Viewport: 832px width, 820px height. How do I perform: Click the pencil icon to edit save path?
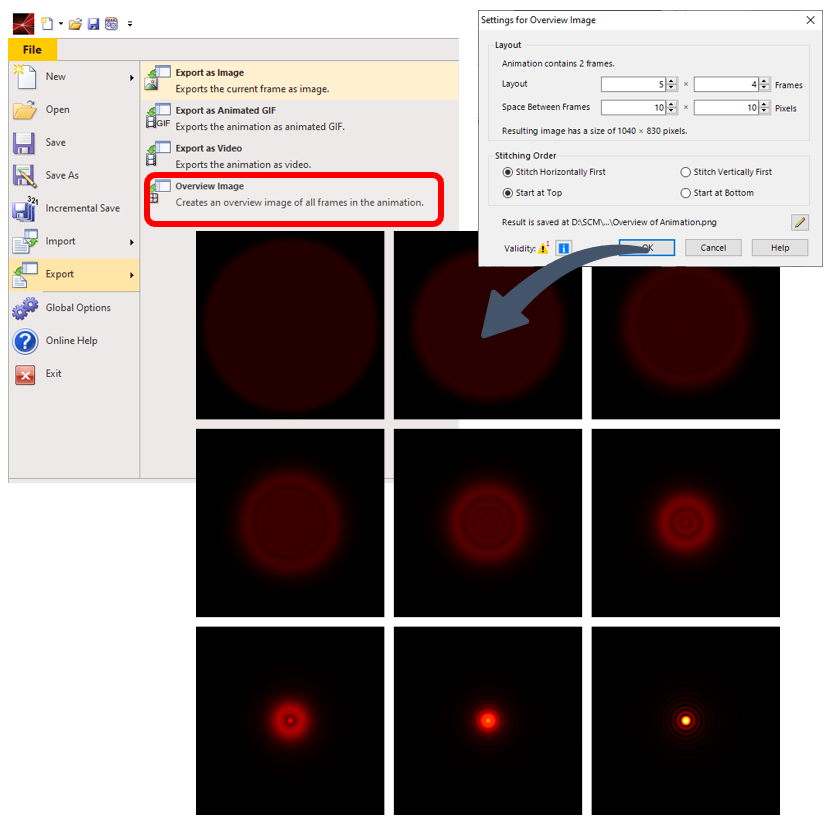799,222
